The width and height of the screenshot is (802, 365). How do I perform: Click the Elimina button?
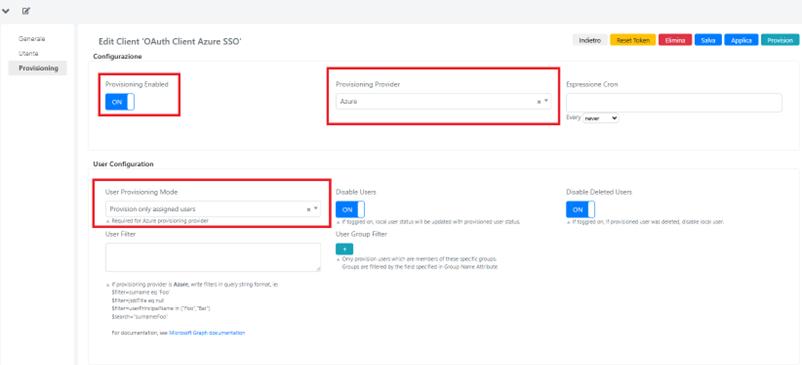[675, 40]
